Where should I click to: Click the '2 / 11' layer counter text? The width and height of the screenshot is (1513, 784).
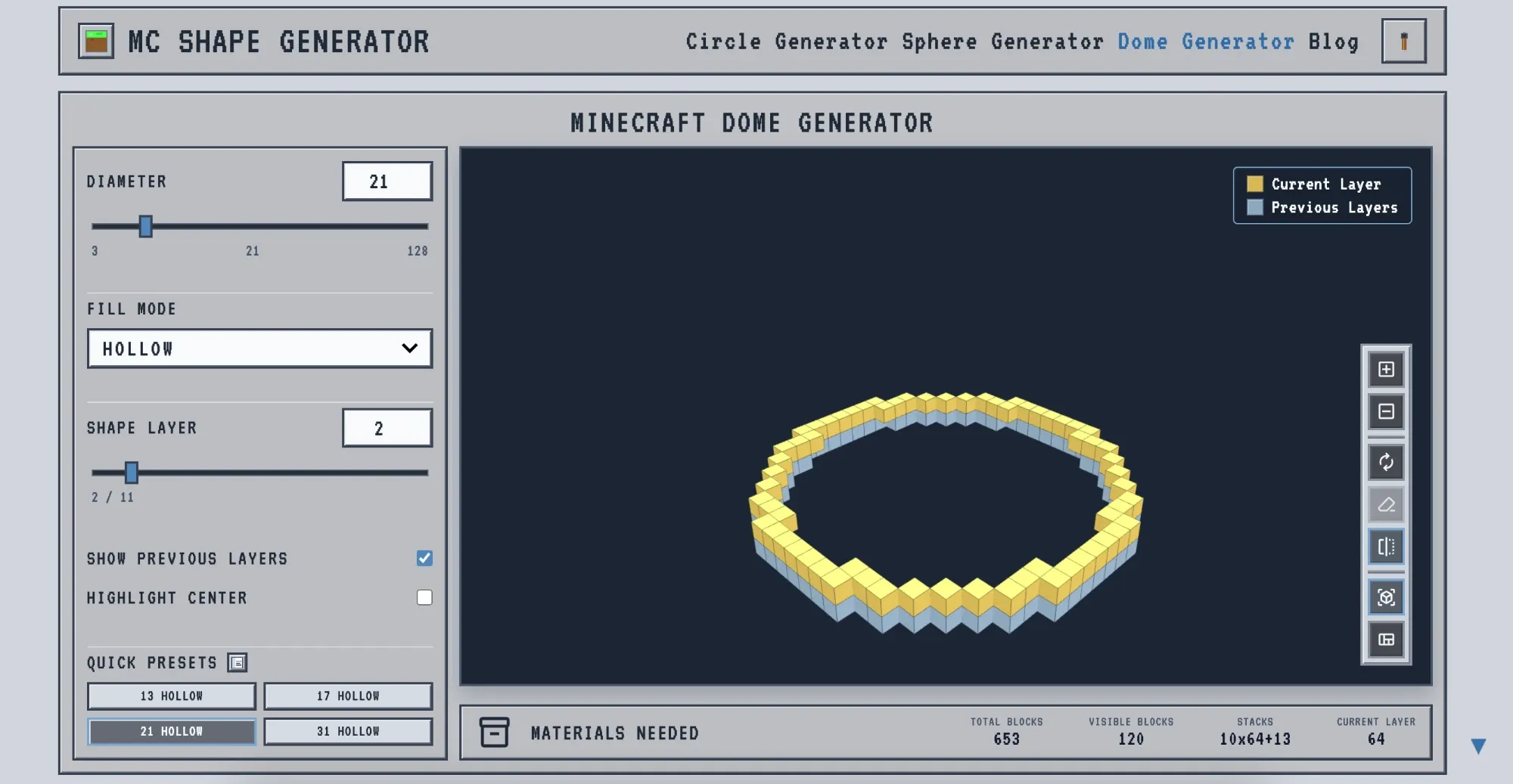pos(113,497)
